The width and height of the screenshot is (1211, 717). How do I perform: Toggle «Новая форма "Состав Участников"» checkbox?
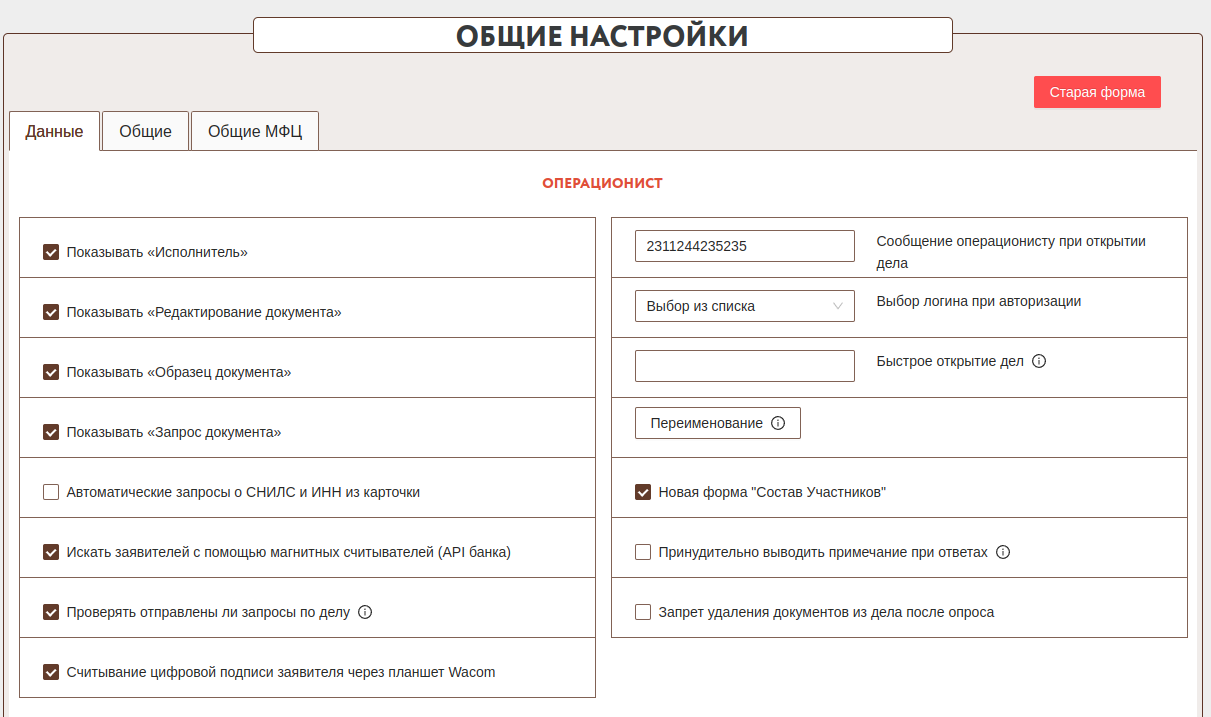pos(643,492)
